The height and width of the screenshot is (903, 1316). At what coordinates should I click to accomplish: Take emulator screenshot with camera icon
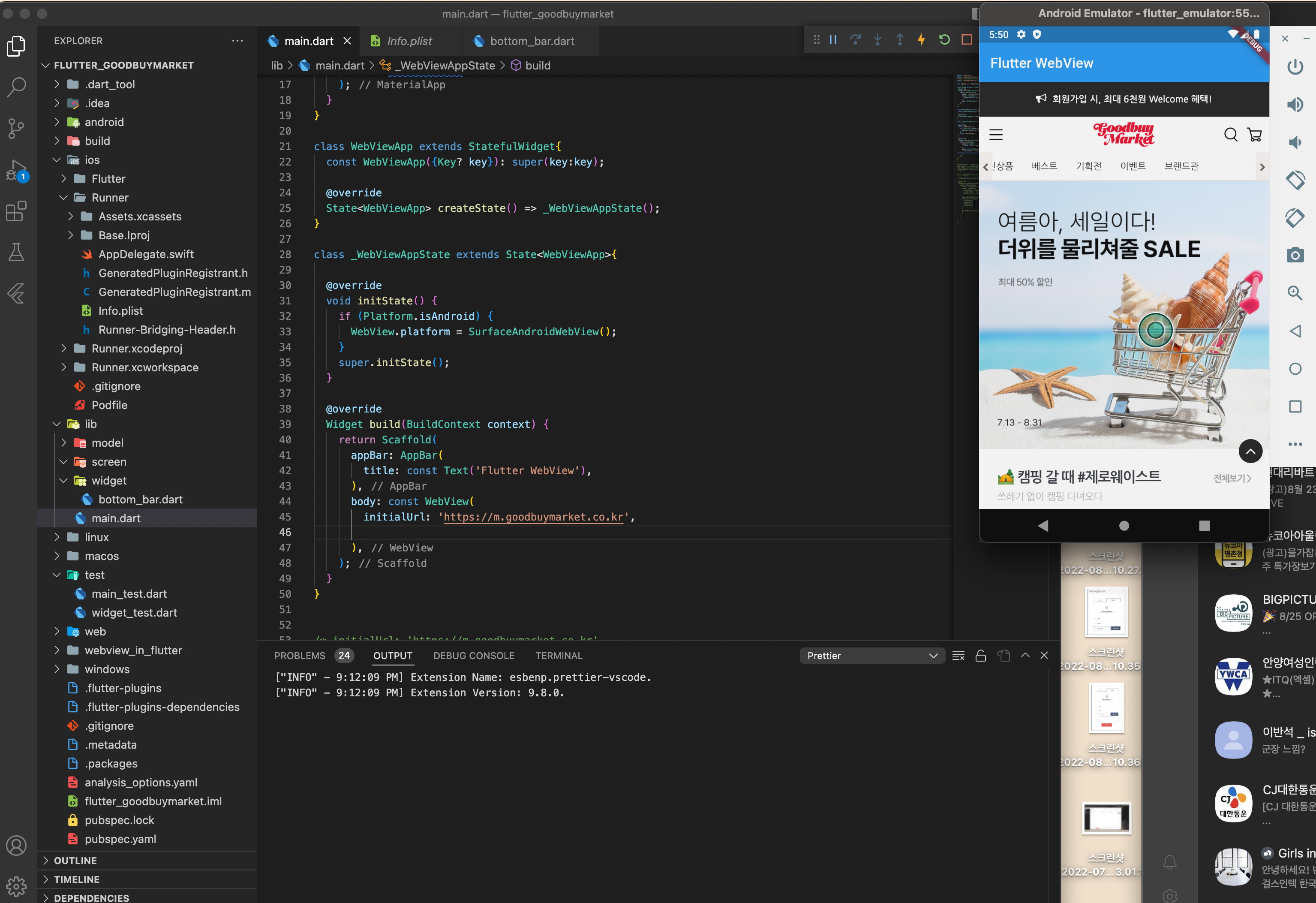coord(1295,256)
